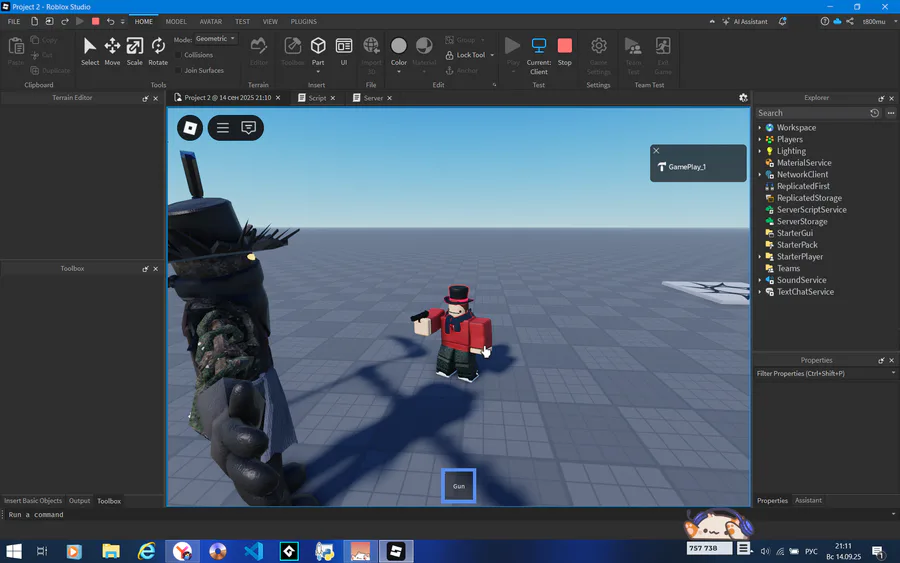Expand the StarterPlayer tree node
The width and height of the screenshot is (900, 563).
point(760,257)
